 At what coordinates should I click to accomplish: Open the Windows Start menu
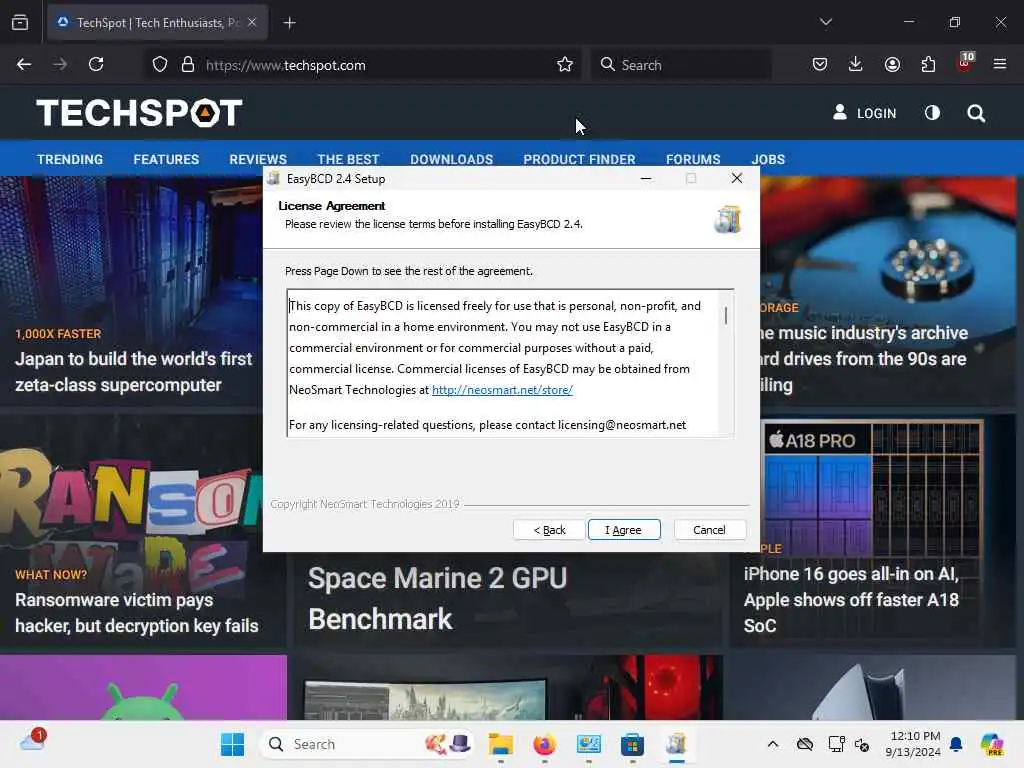232,744
